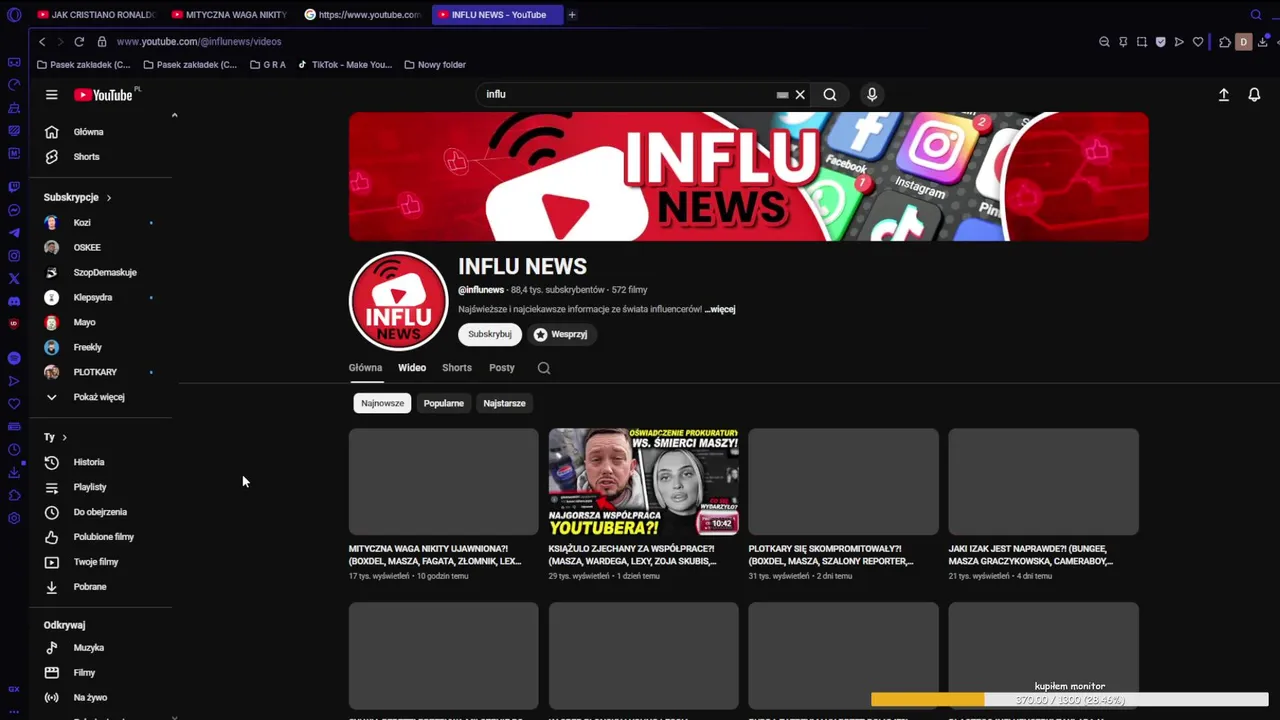The width and height of the screenshot is (1280, 720).
Task: Open the notifications bell
Action: pyautogui.click(x=1254, y=95)
